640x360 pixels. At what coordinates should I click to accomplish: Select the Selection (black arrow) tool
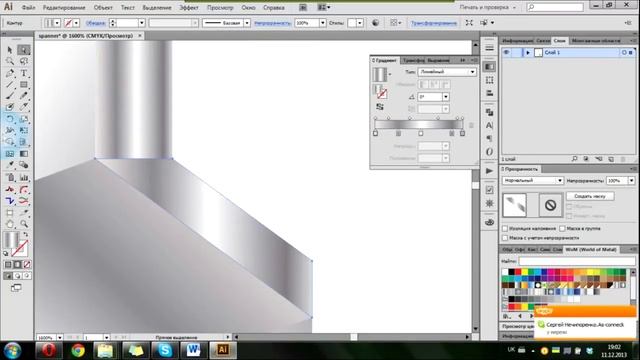(10, 50)
